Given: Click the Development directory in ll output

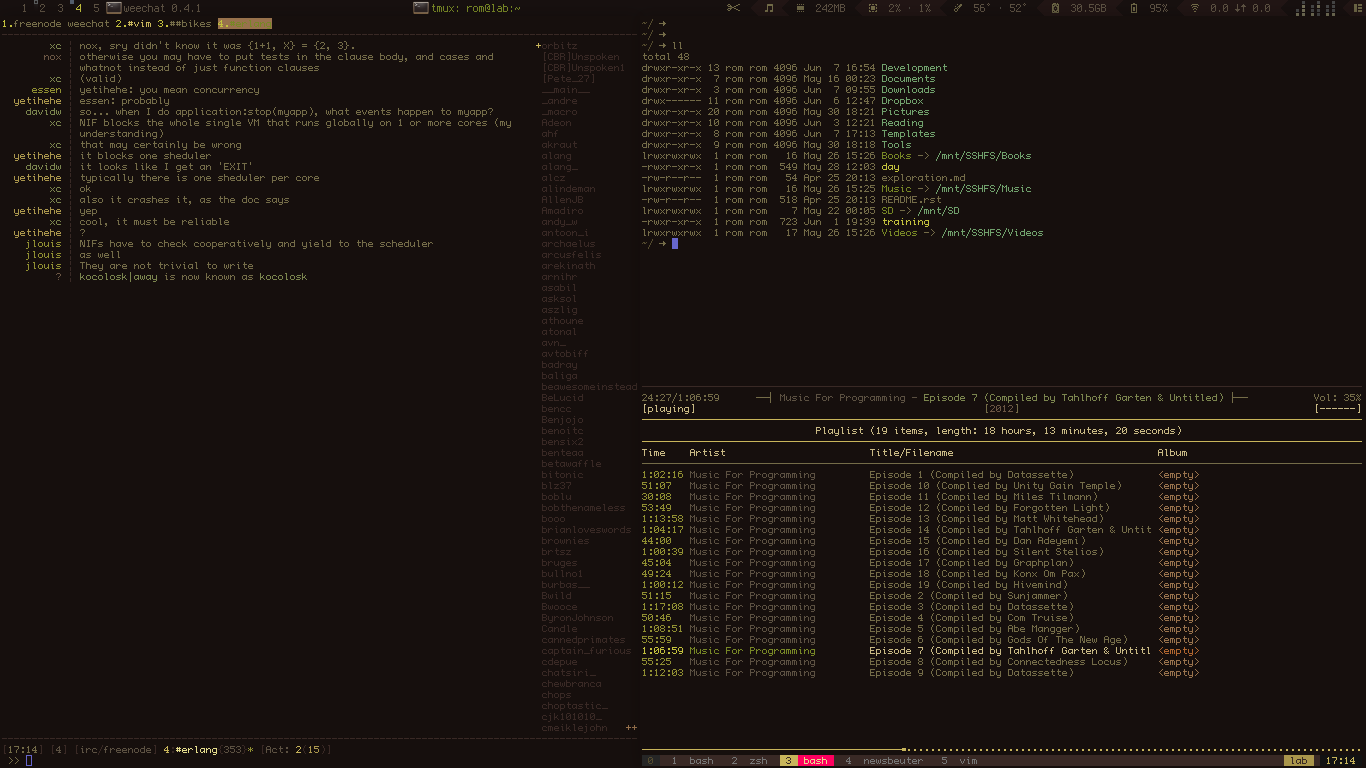Looking at the screenshot, I should [914, 68].
